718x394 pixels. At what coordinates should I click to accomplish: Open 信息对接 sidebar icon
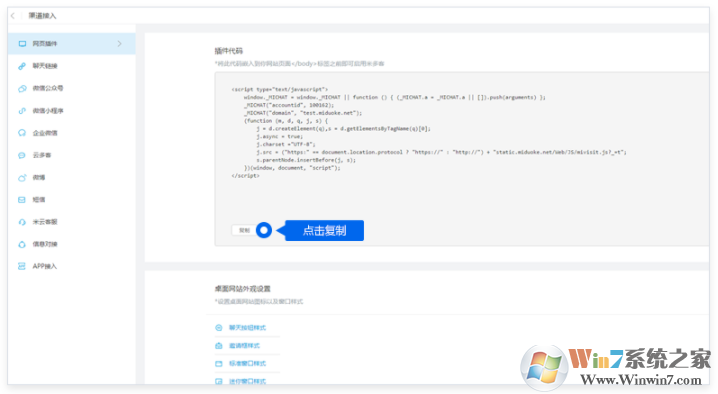(22, 244)
